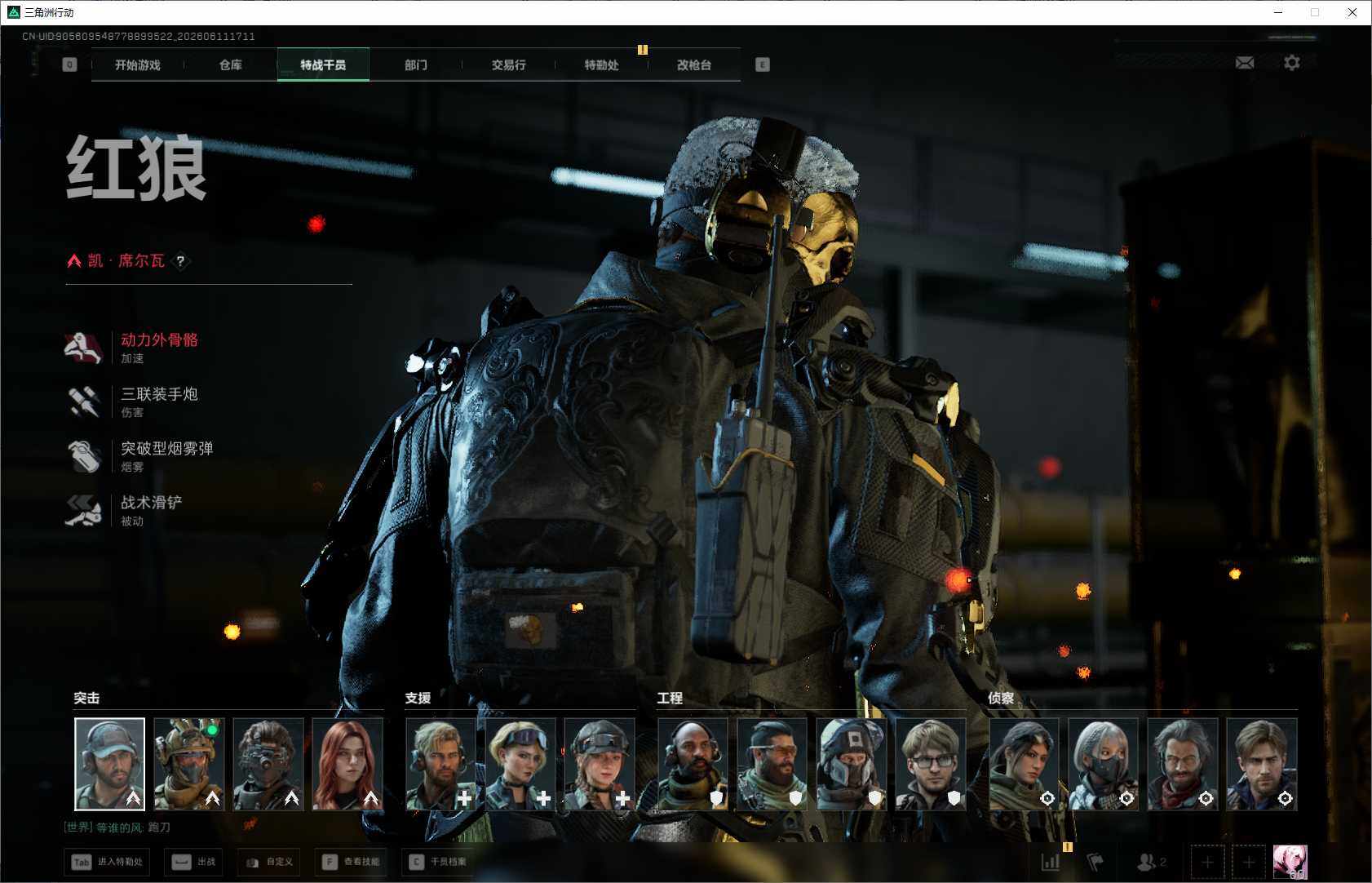1372x883 pixels.
Task: Minimize the 三角洲行动 window
Action: [1278, 12]
